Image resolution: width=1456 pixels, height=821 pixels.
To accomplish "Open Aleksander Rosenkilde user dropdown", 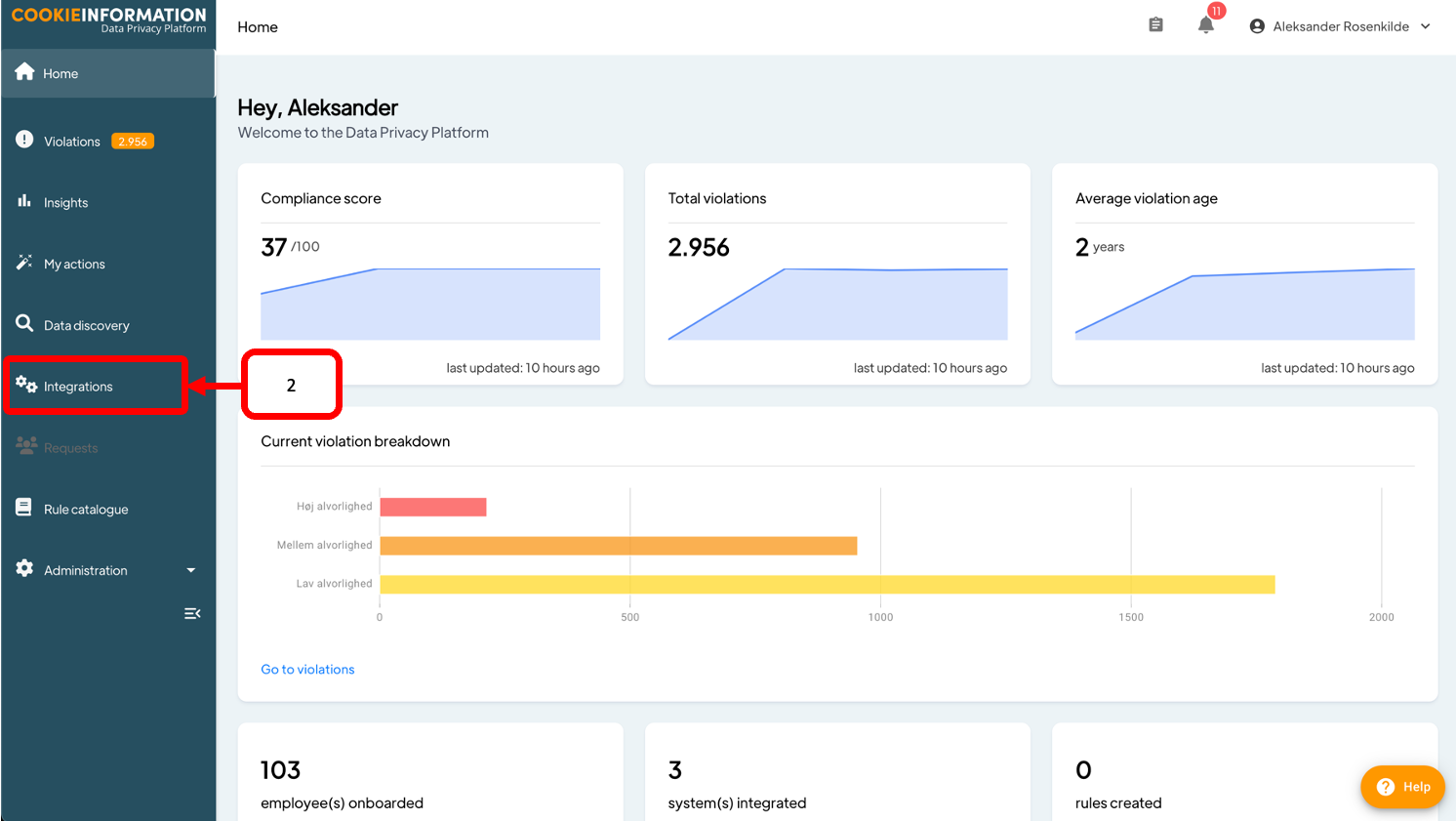I will [1339, 26].
